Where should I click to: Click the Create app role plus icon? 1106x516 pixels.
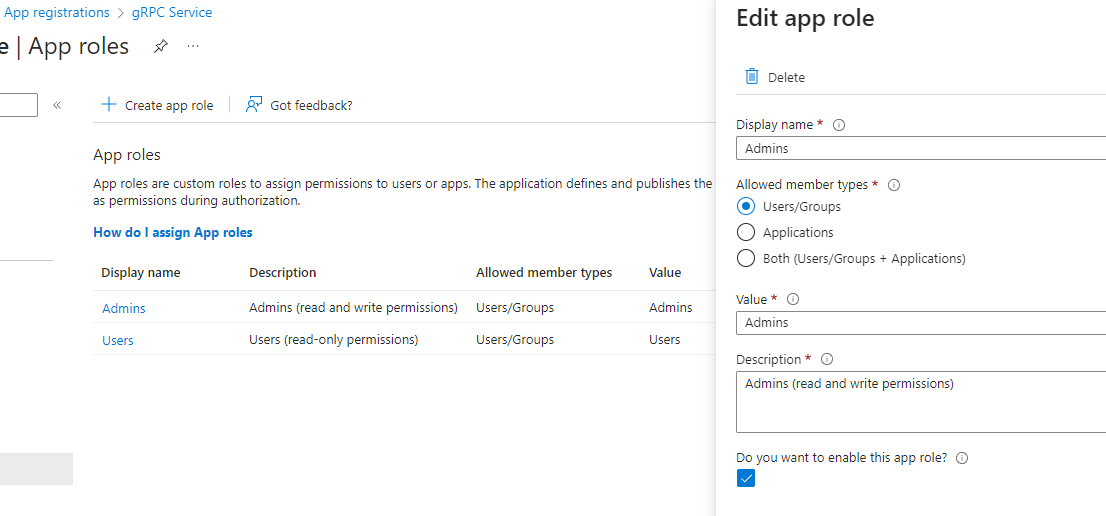[x=109, y=105]
